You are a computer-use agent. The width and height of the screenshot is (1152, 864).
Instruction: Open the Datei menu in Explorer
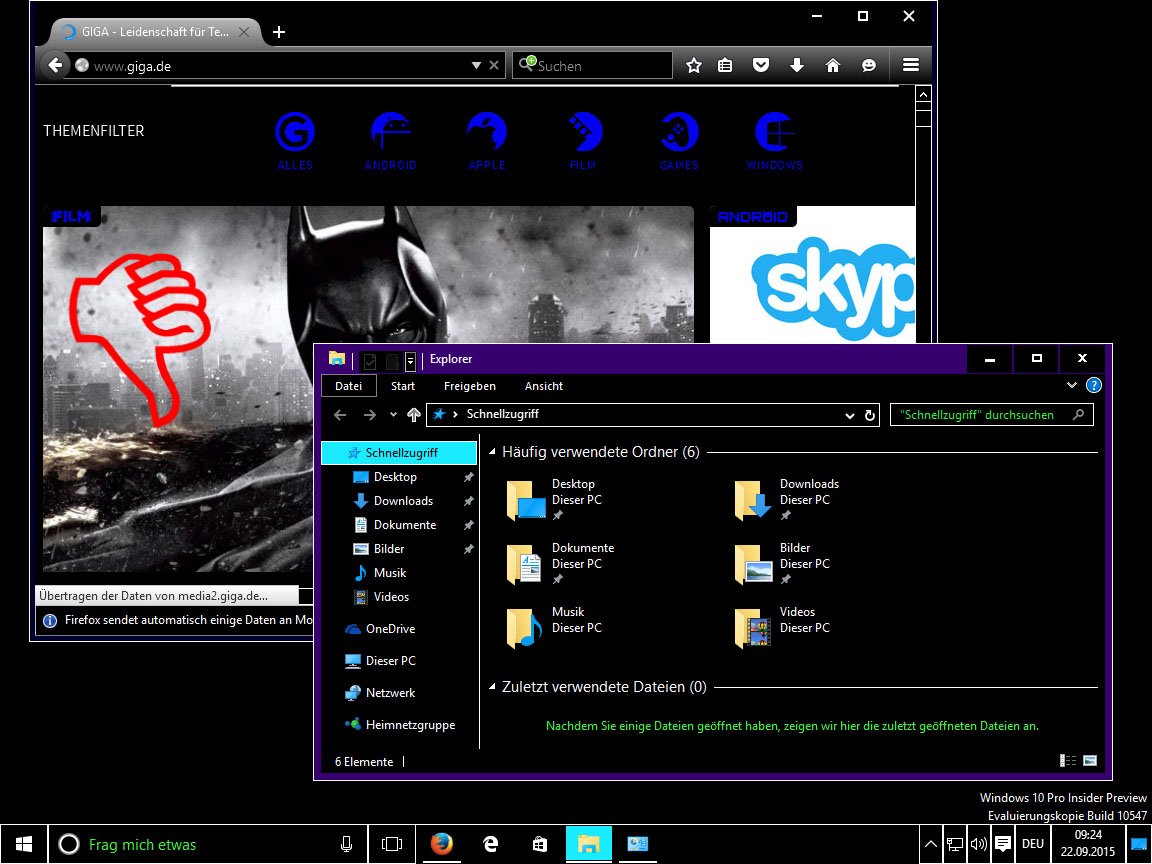[x=348, y=386]
